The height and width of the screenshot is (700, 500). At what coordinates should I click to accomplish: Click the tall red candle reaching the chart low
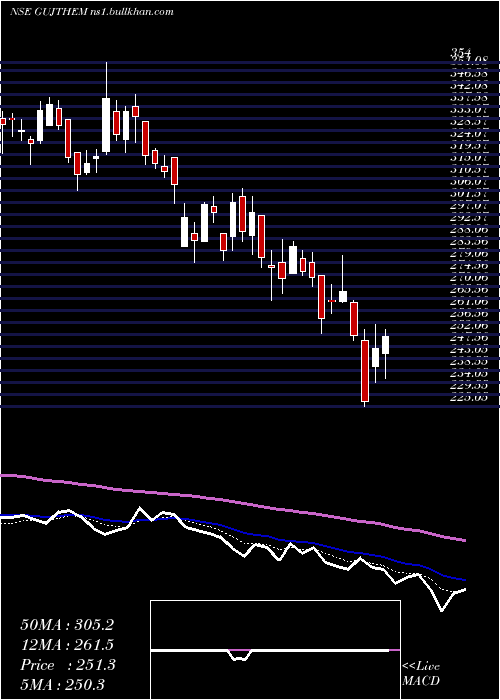pyautogui.click(x=365, y=371)
